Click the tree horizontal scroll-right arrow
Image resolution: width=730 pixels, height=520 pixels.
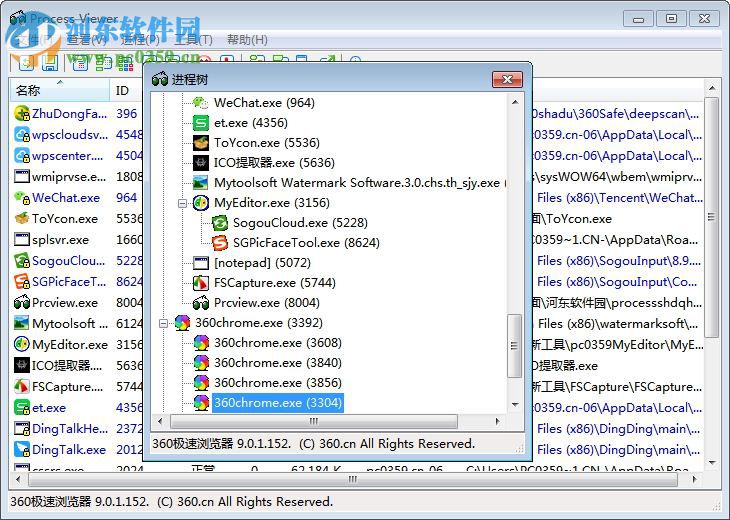497,421
